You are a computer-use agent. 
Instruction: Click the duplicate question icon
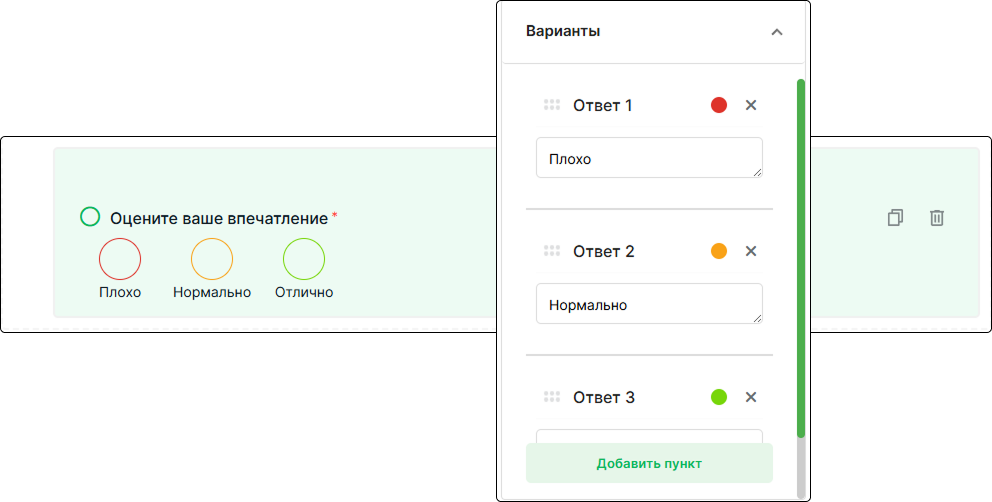pyautogui.click(x=895, y=218)
